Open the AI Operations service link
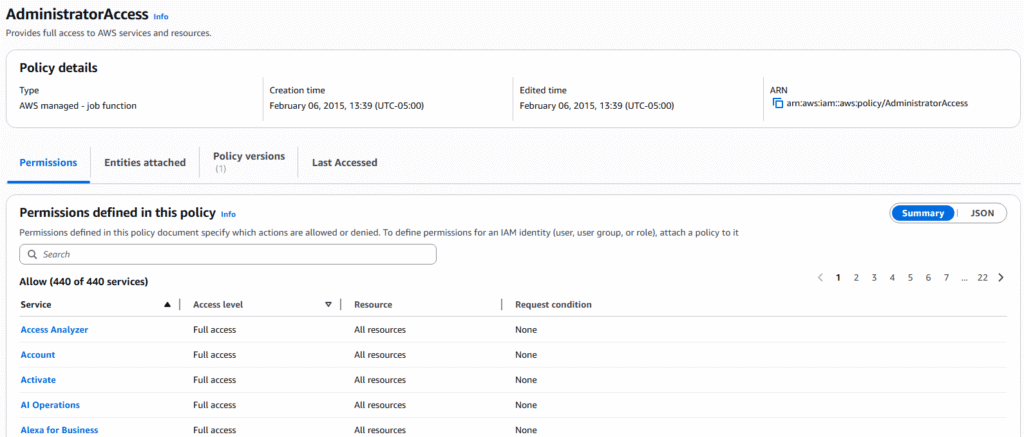Image resolution: width=1024 pixels, height=437 pixels. click(50, 405)
